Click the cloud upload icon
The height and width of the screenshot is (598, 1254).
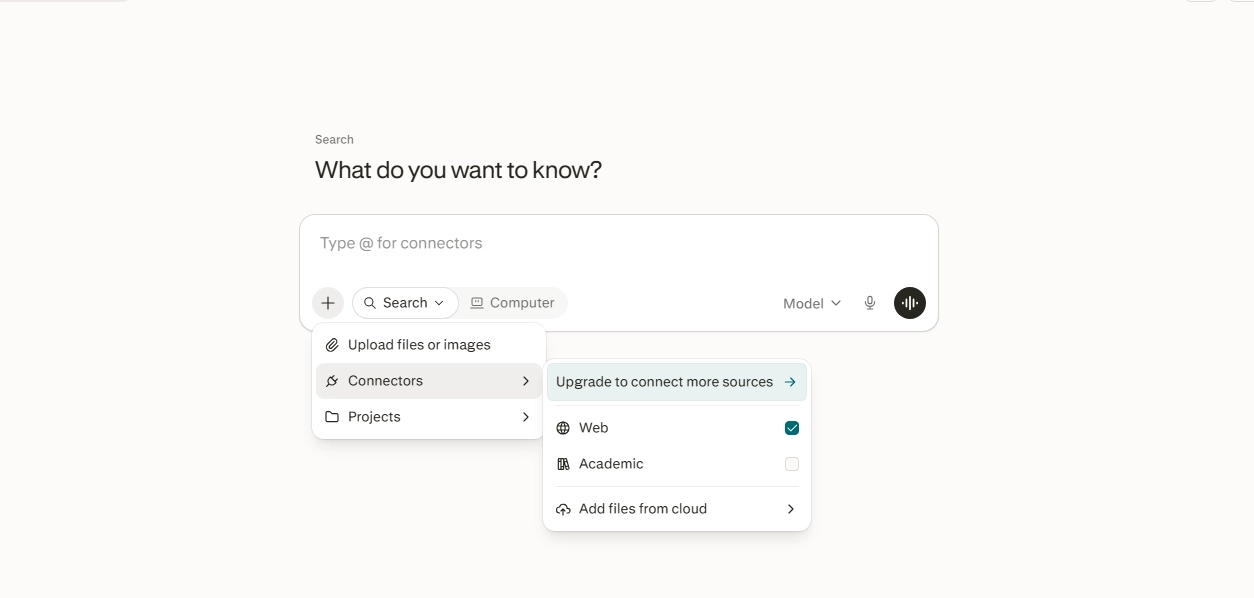tap(563, 509)
